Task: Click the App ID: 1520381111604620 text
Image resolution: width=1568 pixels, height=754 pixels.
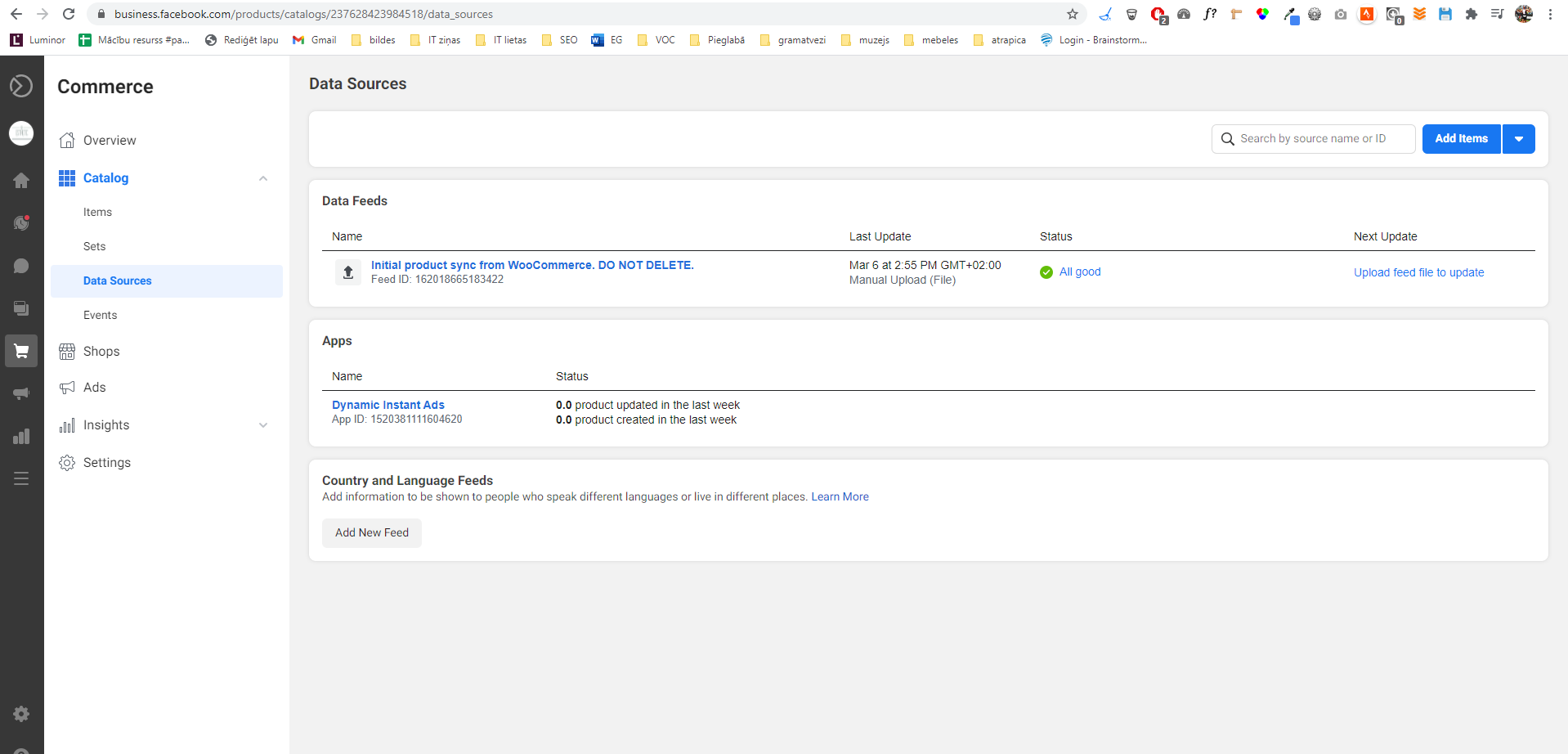Action: click(397, 420)
